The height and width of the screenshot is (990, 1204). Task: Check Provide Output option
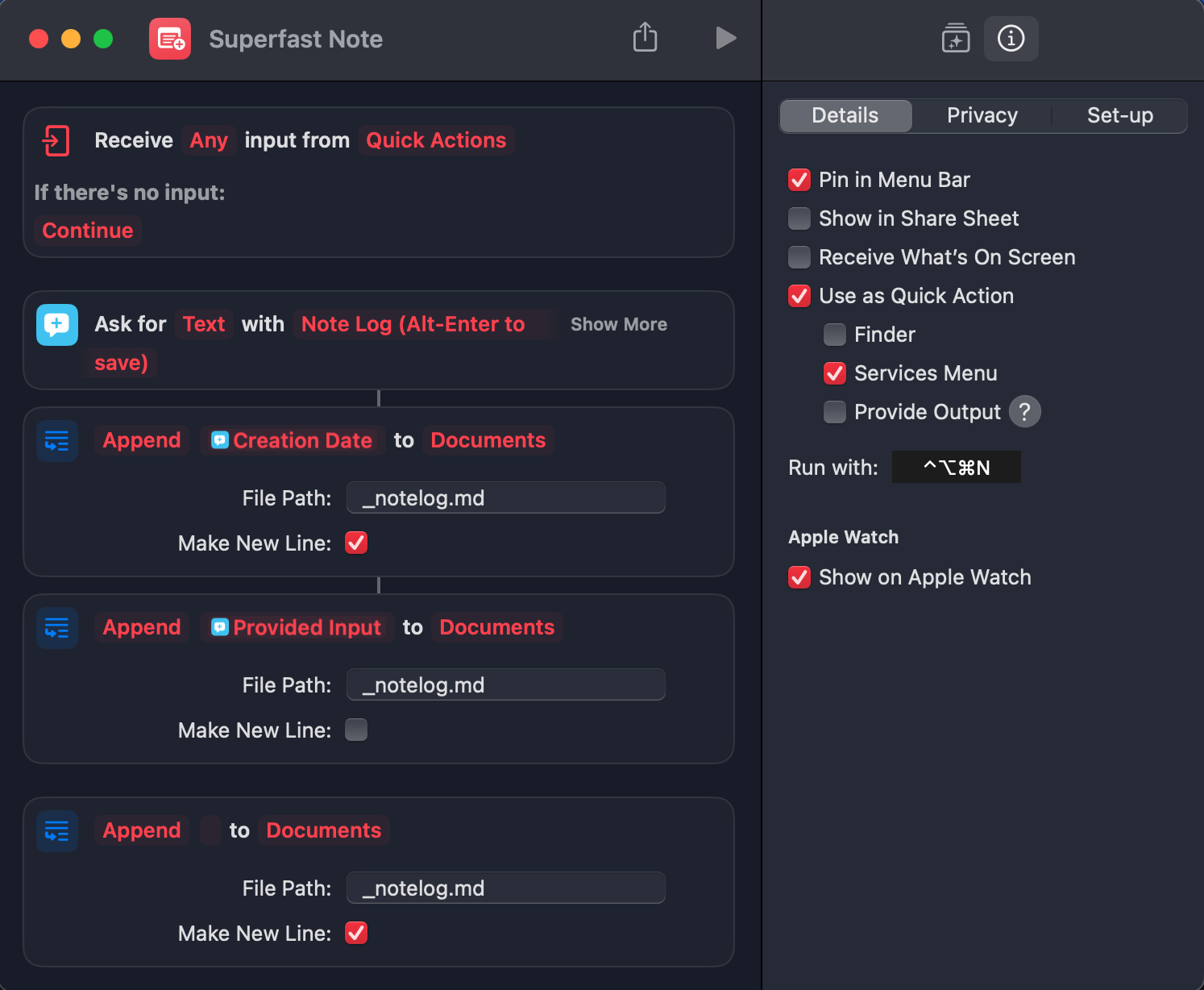834,412
